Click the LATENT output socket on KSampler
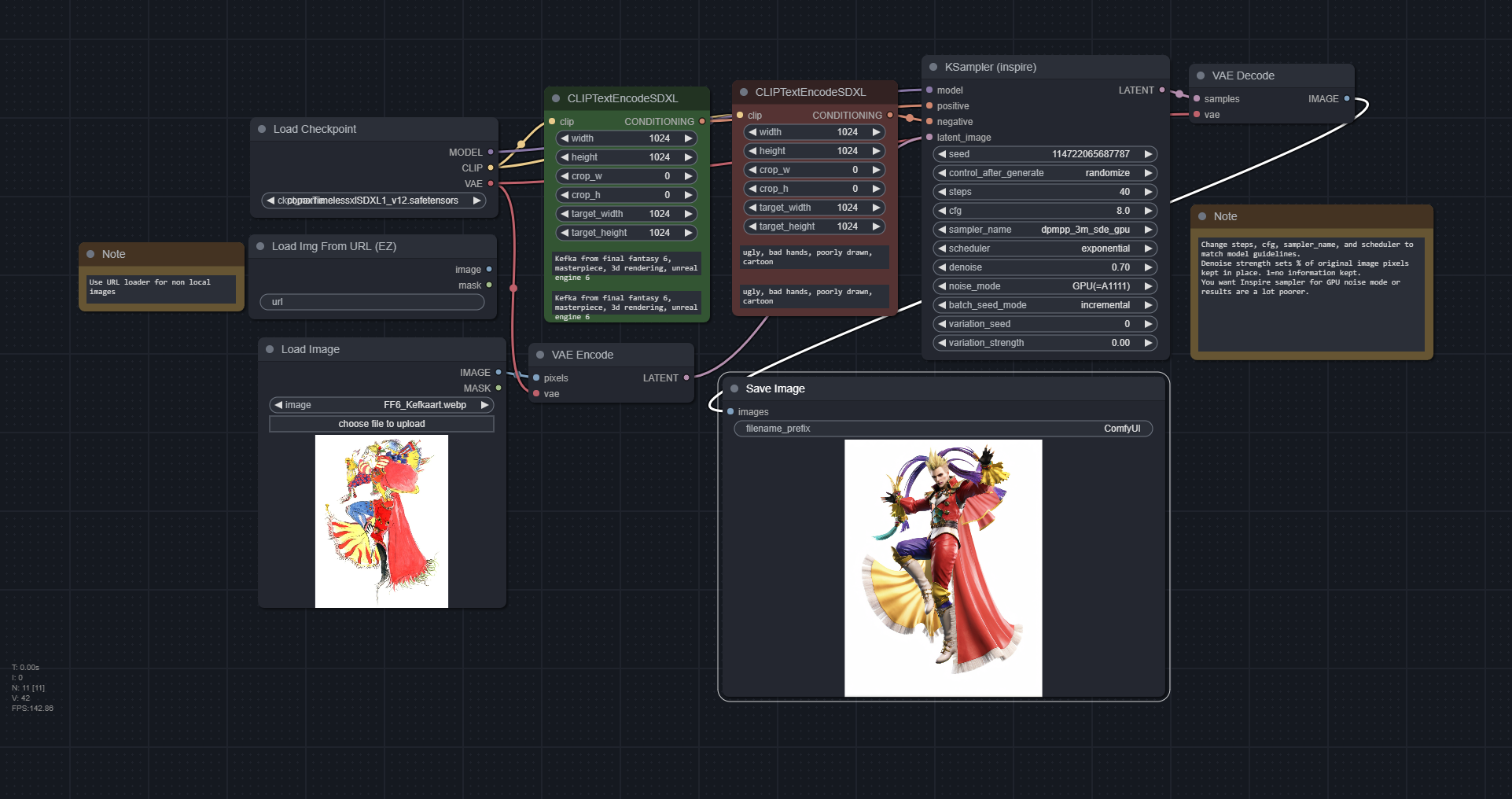Viewport: 1512px width, 799px height. click(x=1162, y=90)
